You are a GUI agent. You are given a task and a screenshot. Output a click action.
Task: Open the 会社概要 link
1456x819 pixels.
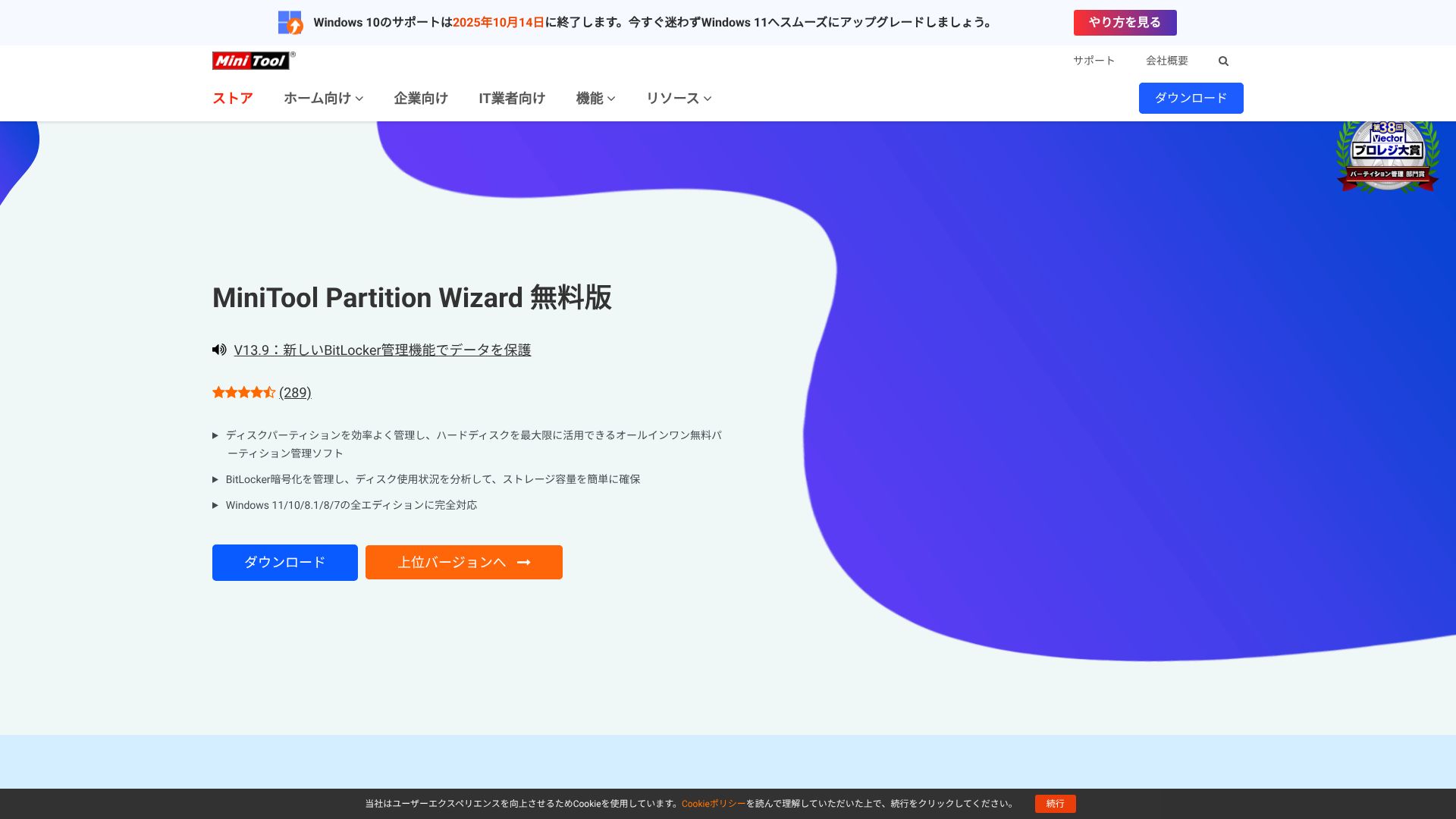pos(1167,61)
